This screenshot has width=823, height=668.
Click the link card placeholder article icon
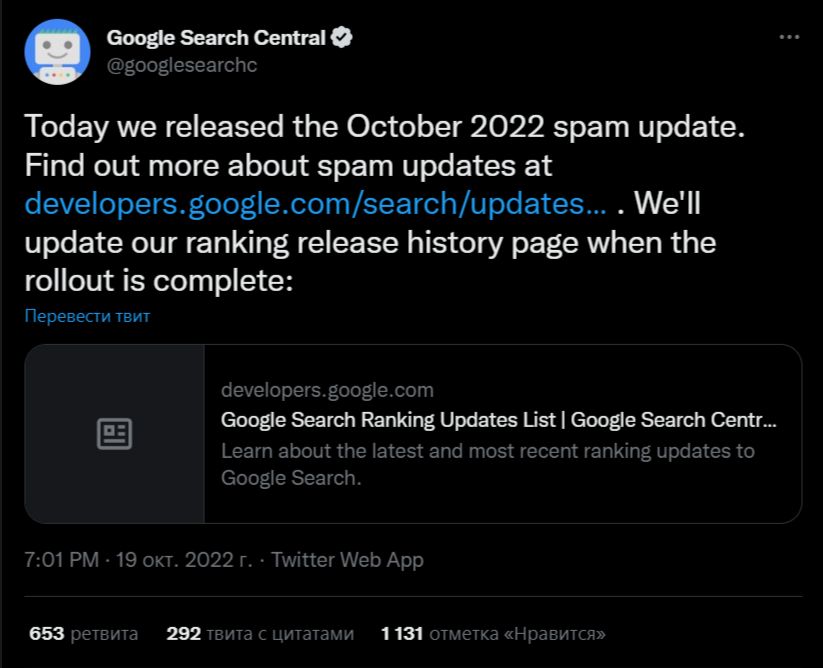[114, 434]
